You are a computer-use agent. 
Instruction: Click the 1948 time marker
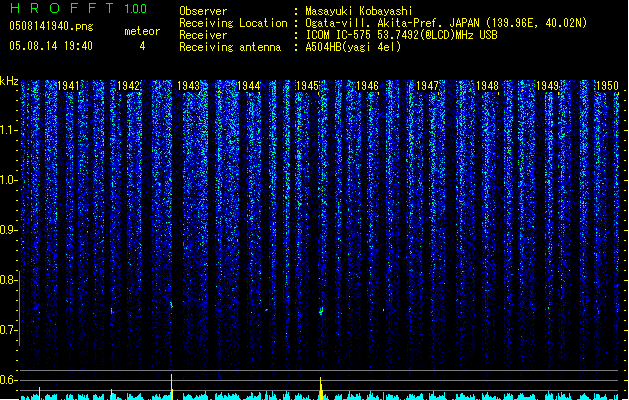click(x=487, y=86)
